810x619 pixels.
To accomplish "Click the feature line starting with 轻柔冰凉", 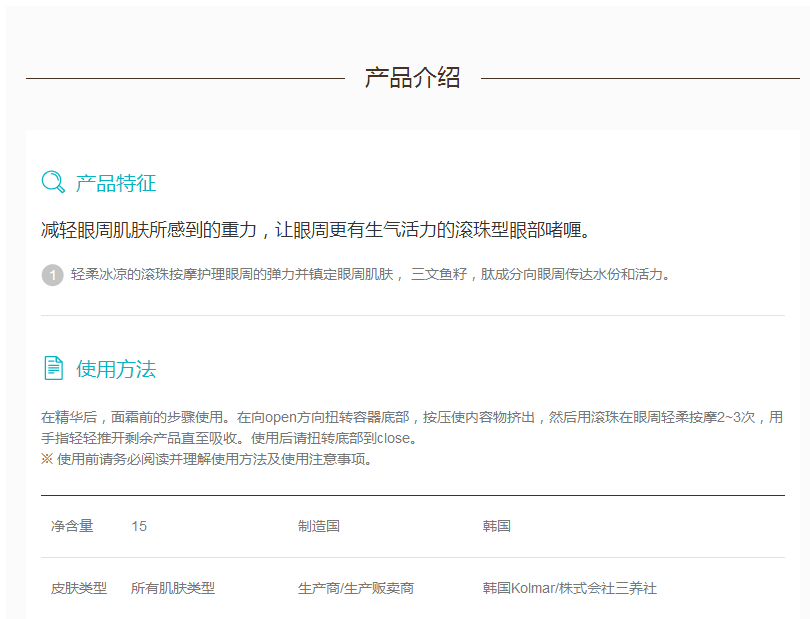I will (370, 274).
